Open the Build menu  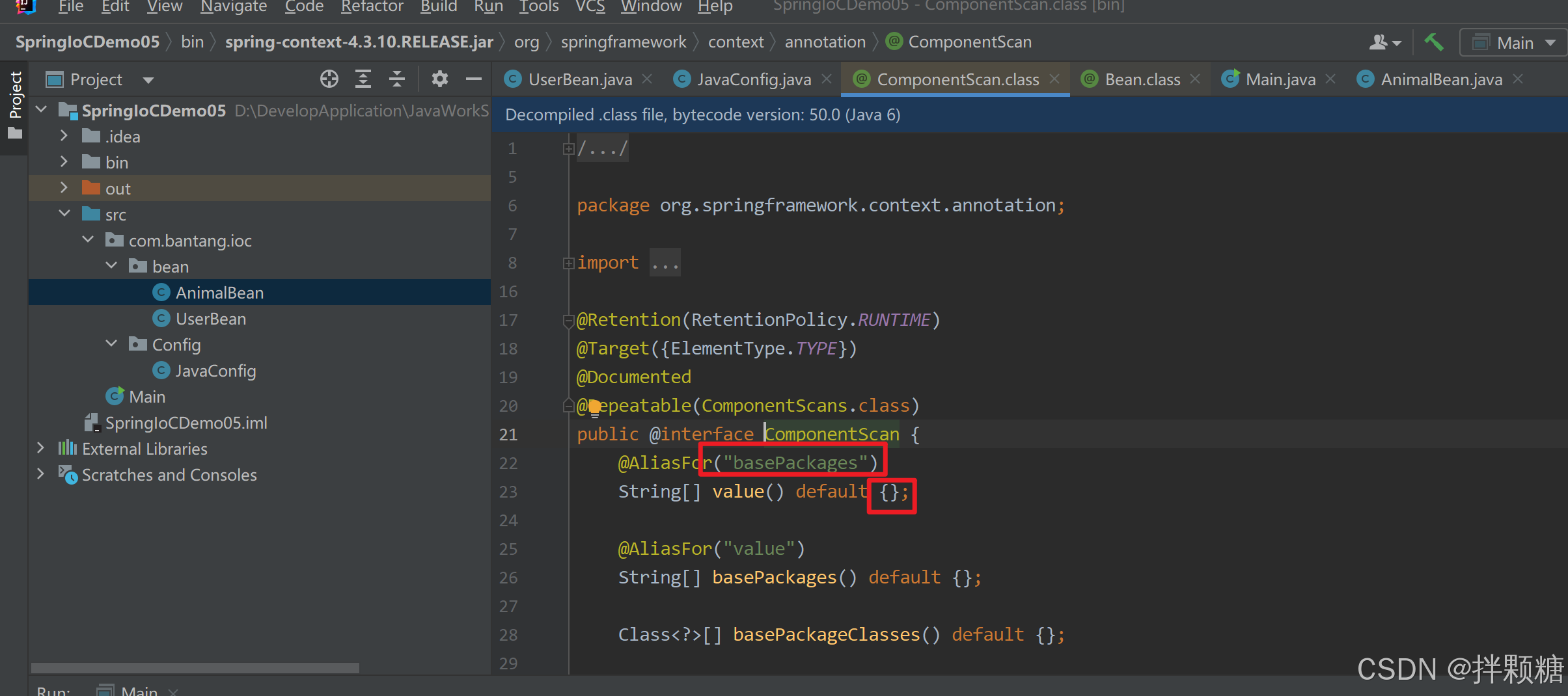coord(439,7)
